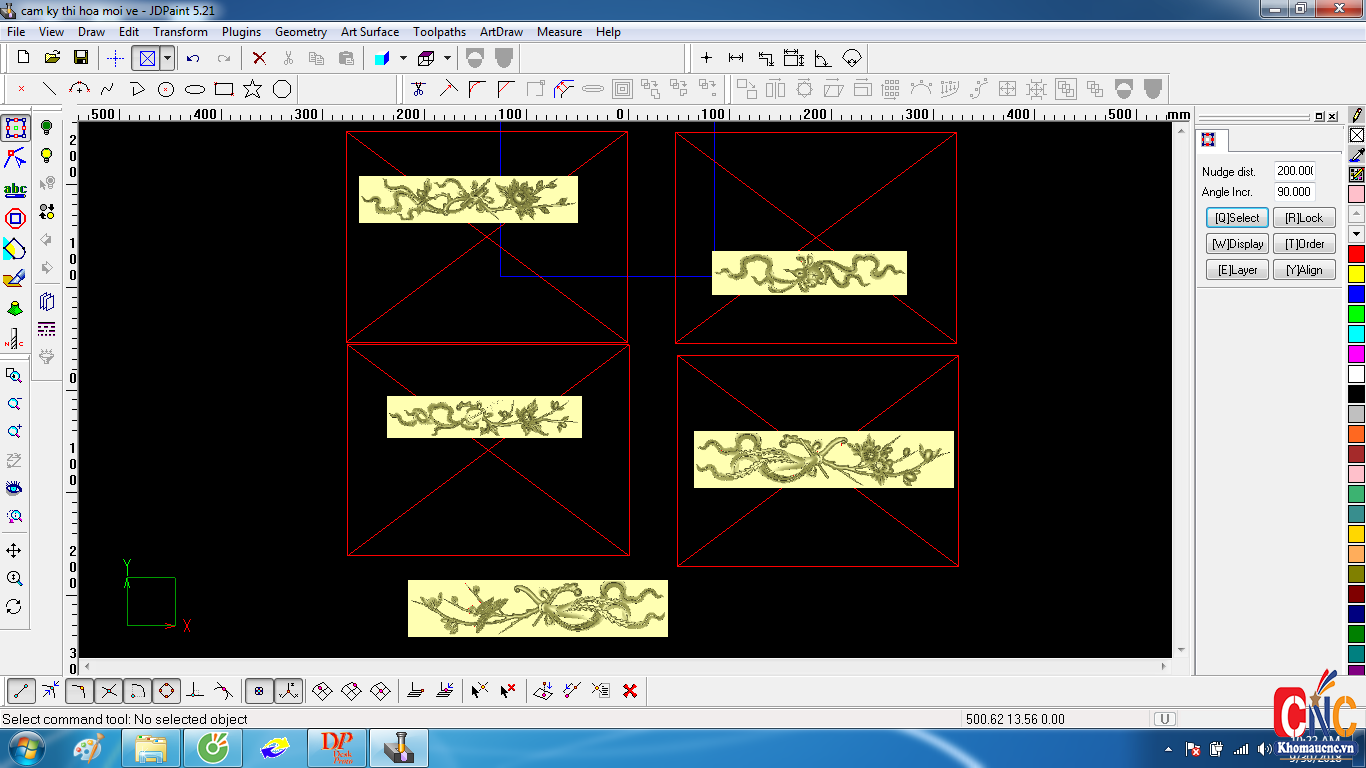The width and height of the screenshot is (1366, 768).
Task: Click the Save file icon
Action: click(81, 58)
